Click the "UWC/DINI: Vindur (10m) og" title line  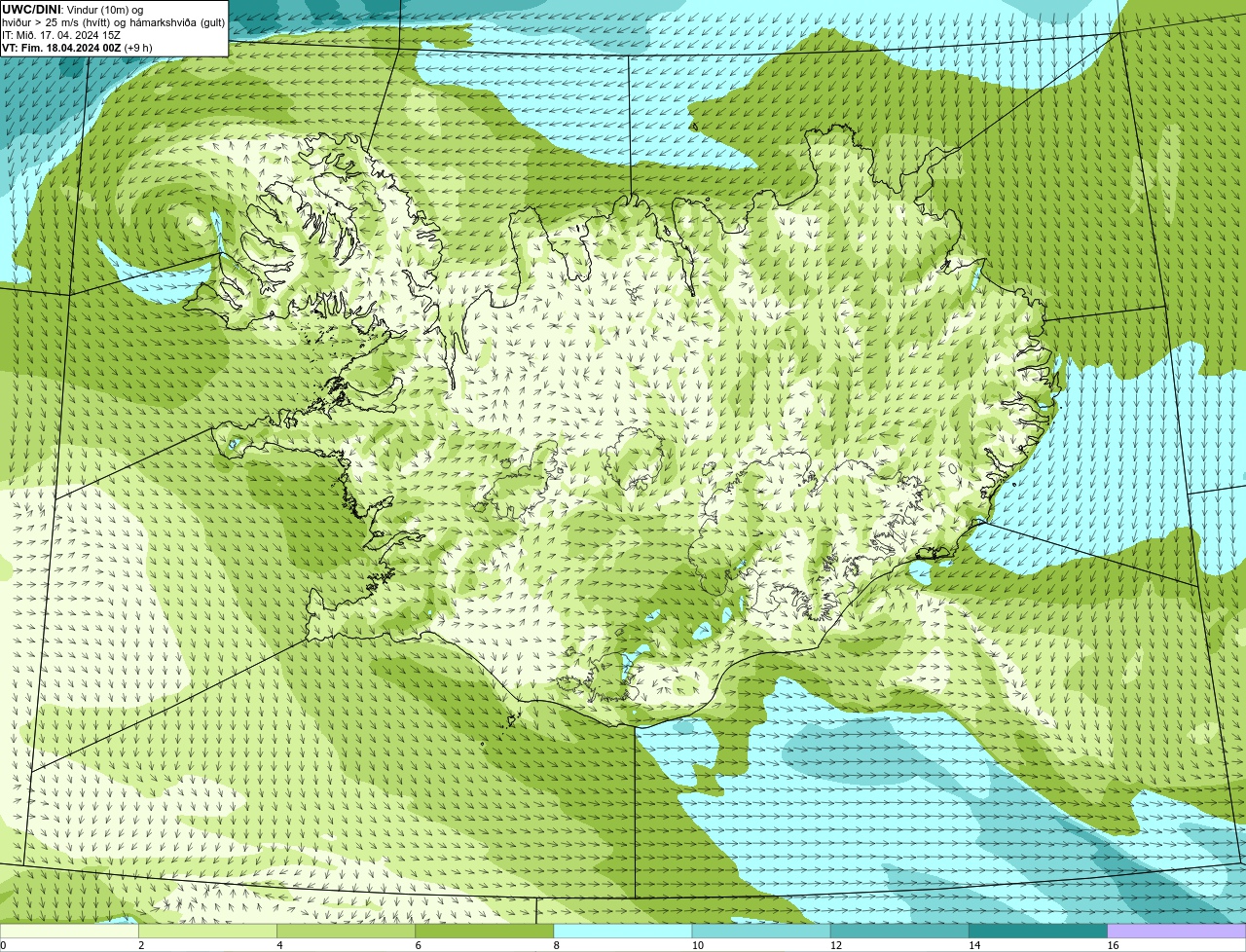pyautogui.click(x=72, y=9)
